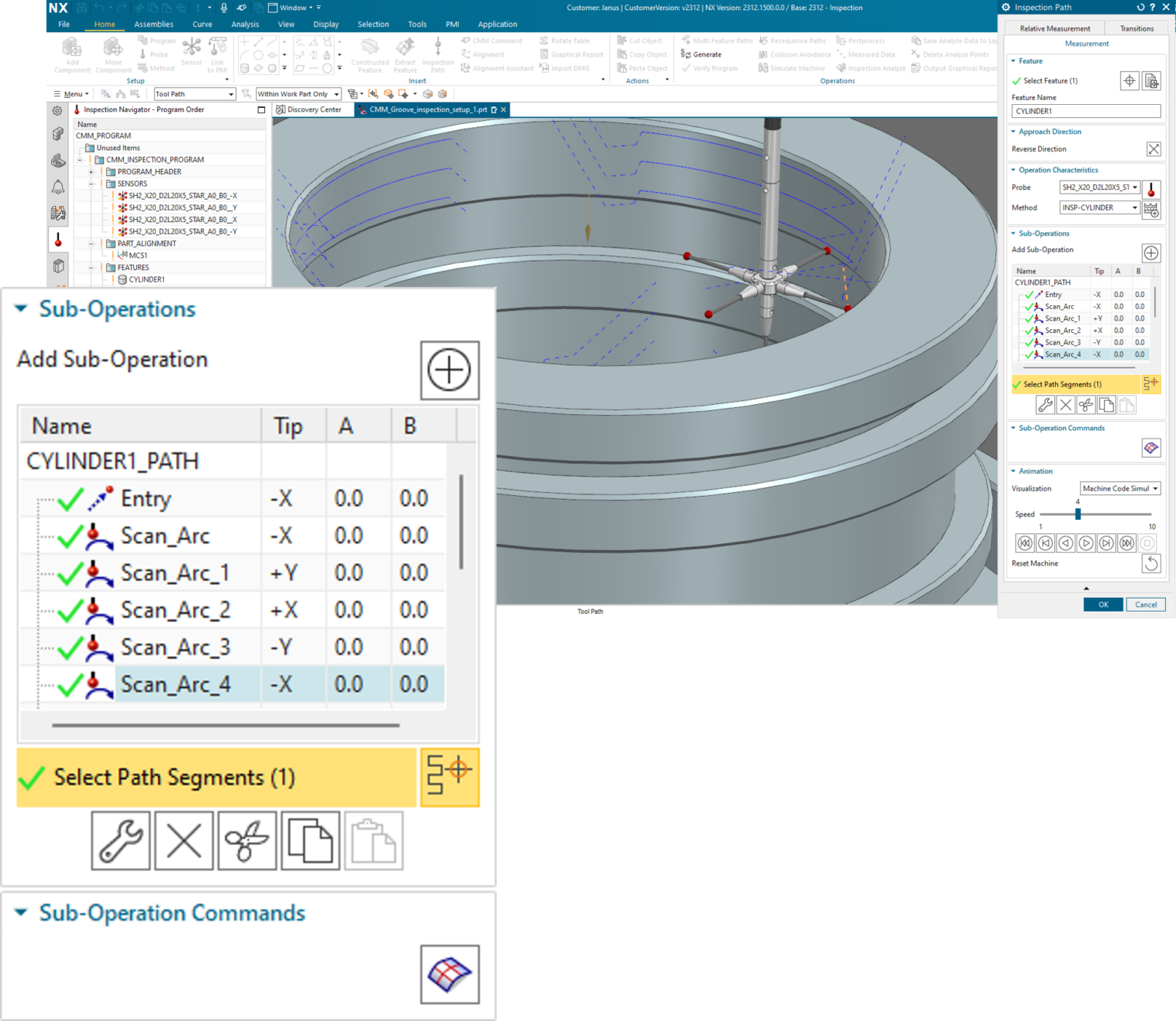Viewport: 1176px width, 1021px height.
Task: Collapse the Sub-Operations section
Action: 19,308
